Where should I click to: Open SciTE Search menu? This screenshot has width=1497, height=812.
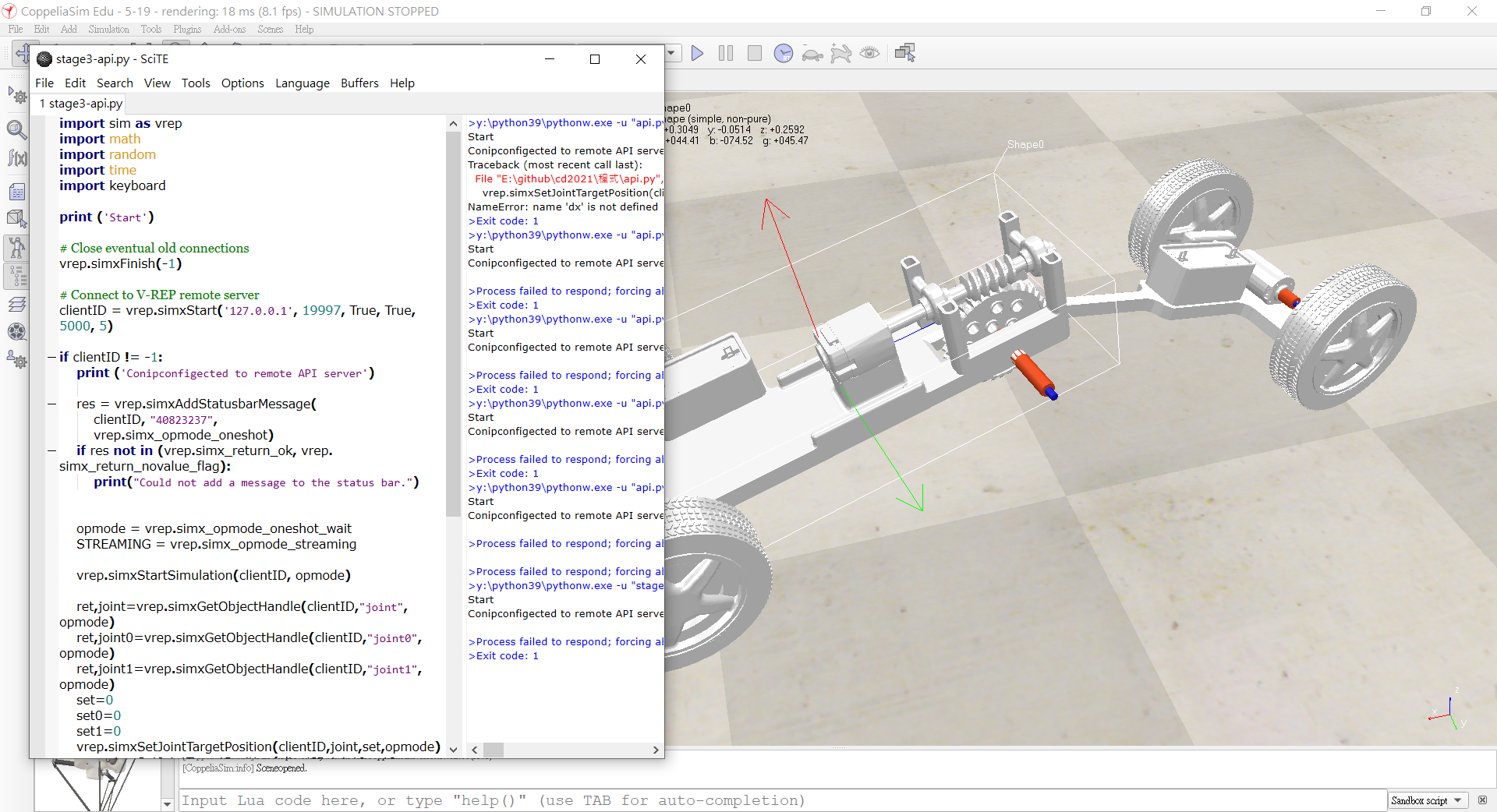click(115, 83)
